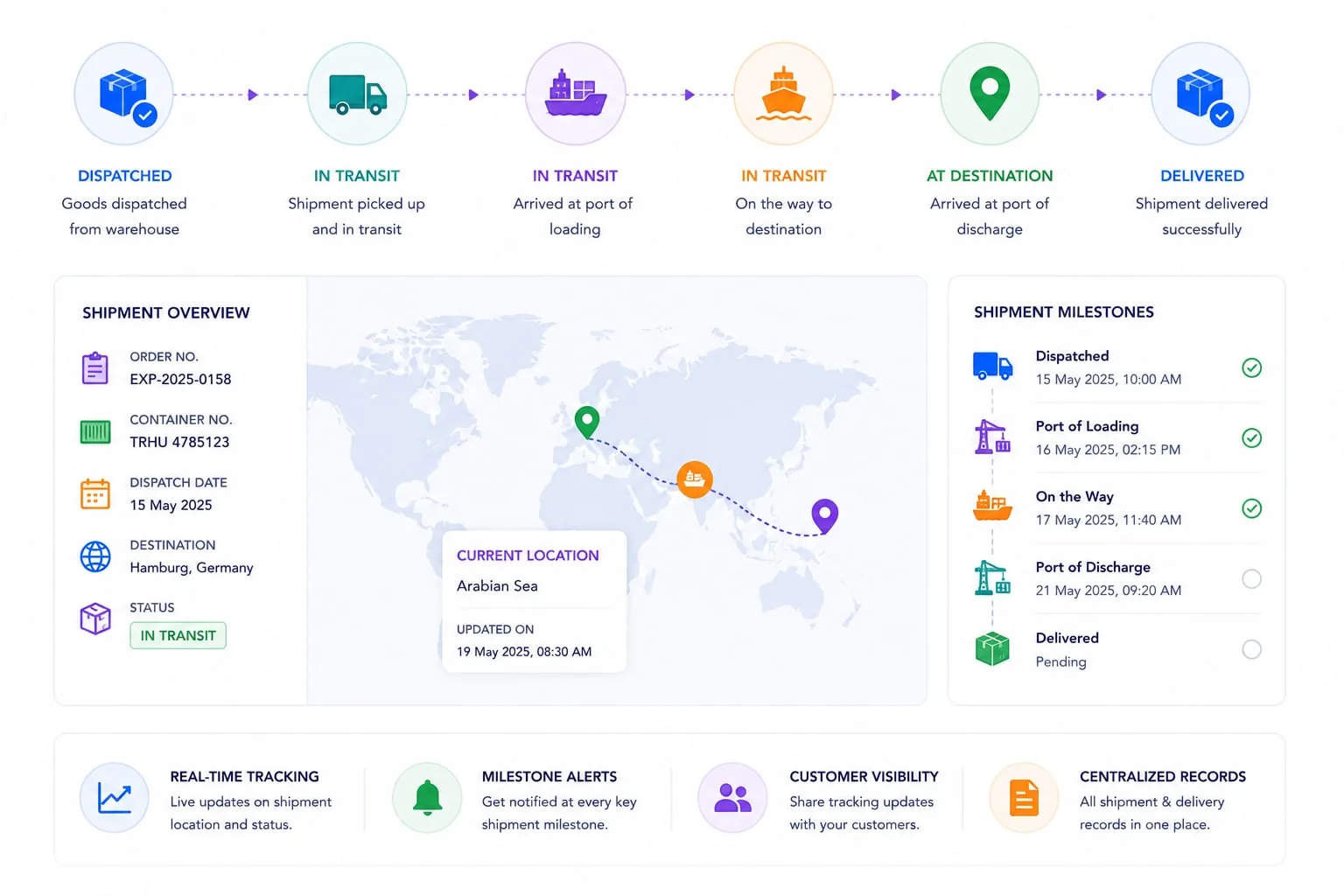Viewport: 1344px width, 896px height.
Task: Select the teal crane Port of Discharge icon
Action: coord(992,577)
